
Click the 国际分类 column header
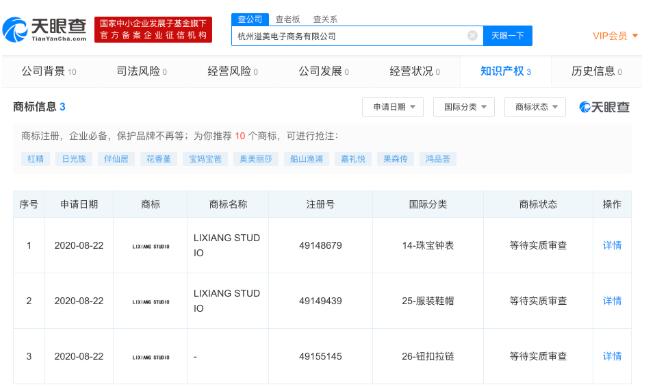pos(428,204)
